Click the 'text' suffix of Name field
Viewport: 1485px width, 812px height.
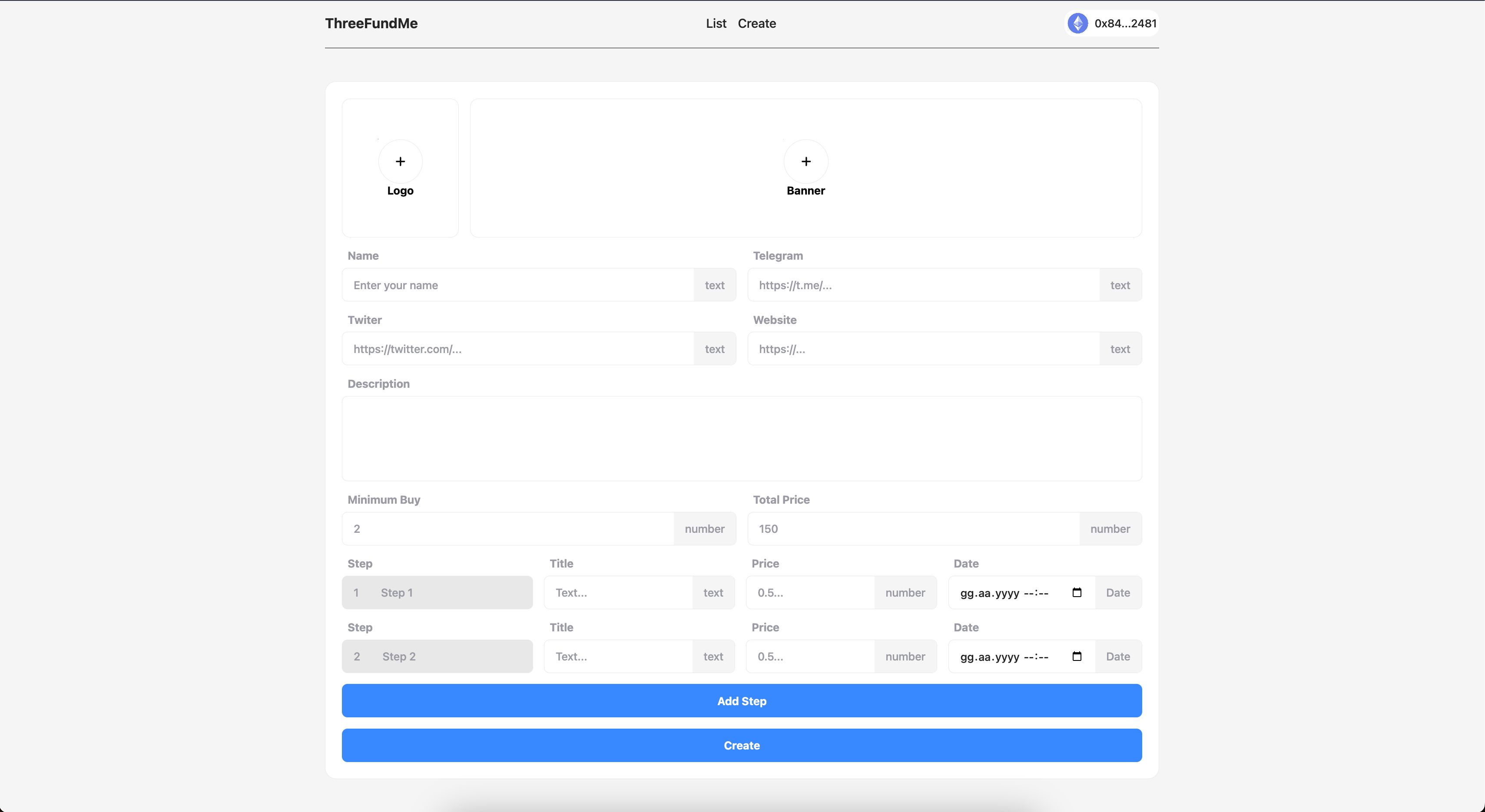(715, 285)
